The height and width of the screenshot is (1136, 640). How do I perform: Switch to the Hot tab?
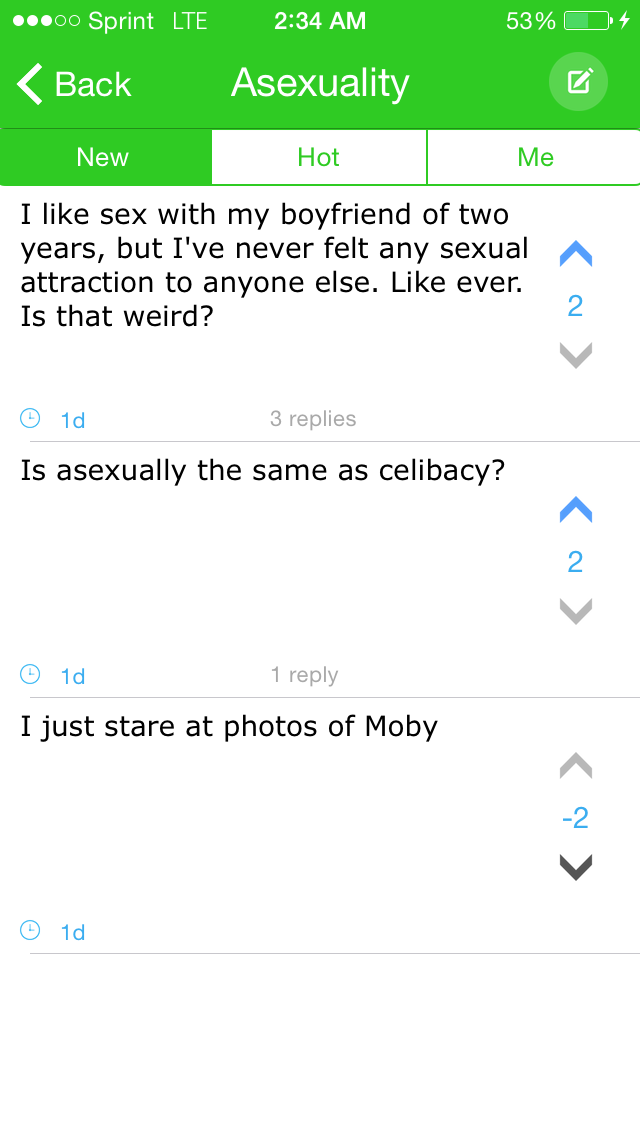coord(319,156)
